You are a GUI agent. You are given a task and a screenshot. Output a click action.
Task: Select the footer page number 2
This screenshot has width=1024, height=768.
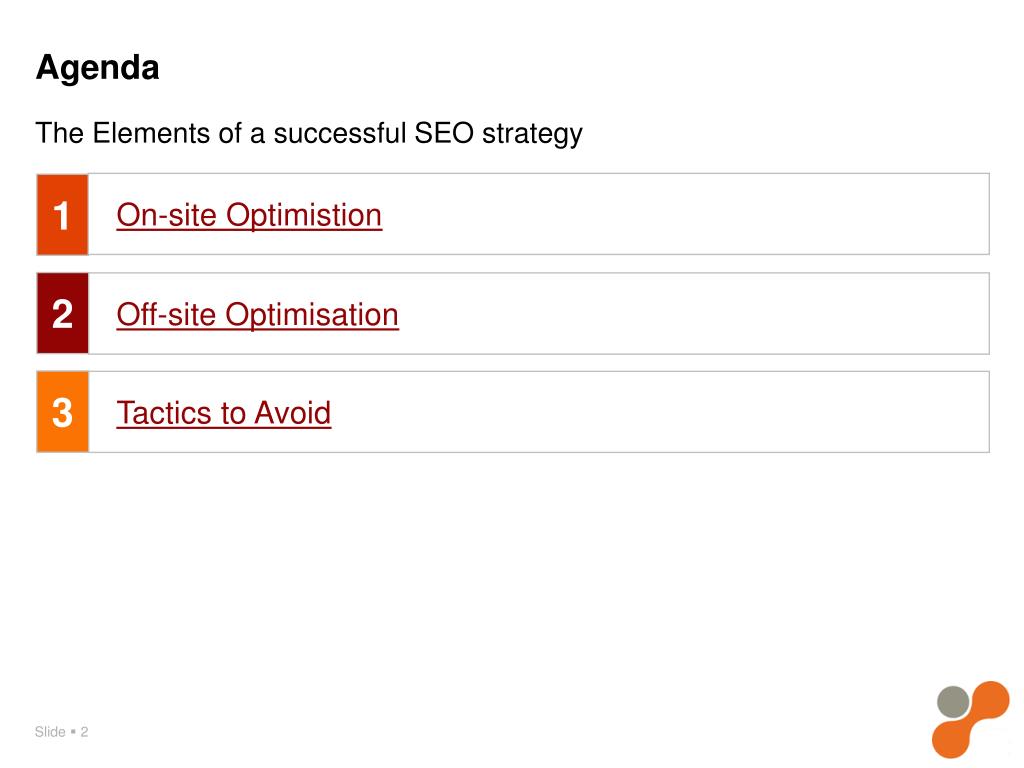[84, 731]
